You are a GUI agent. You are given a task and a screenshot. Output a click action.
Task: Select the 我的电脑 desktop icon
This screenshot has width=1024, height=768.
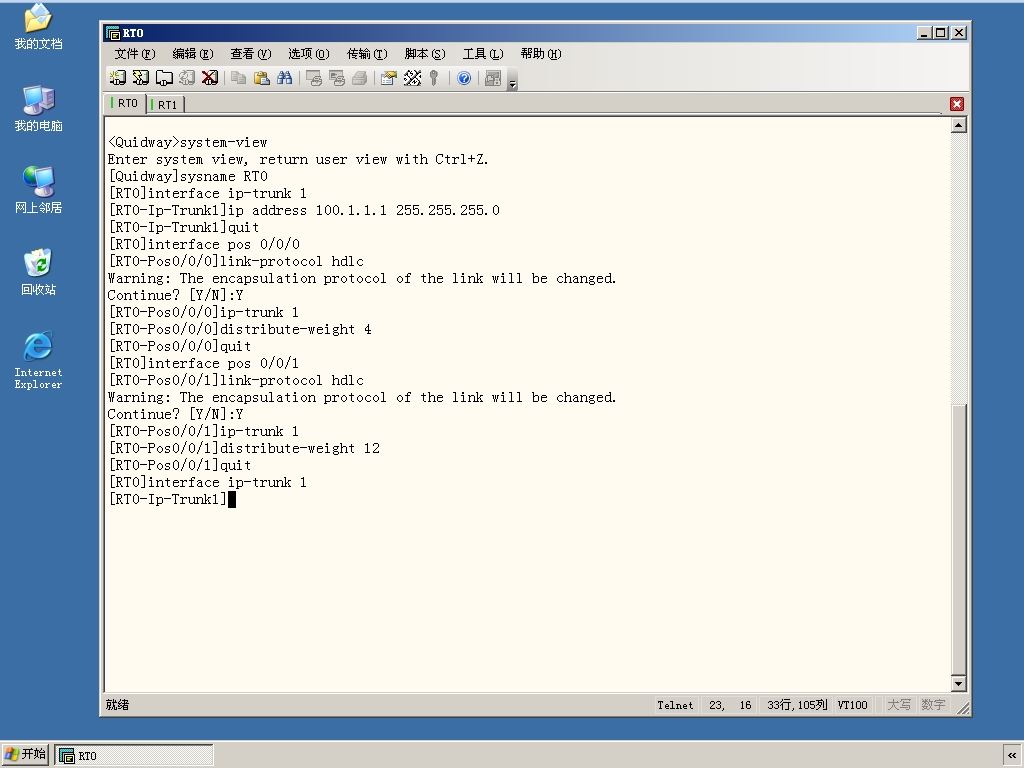tap(39, 109)
